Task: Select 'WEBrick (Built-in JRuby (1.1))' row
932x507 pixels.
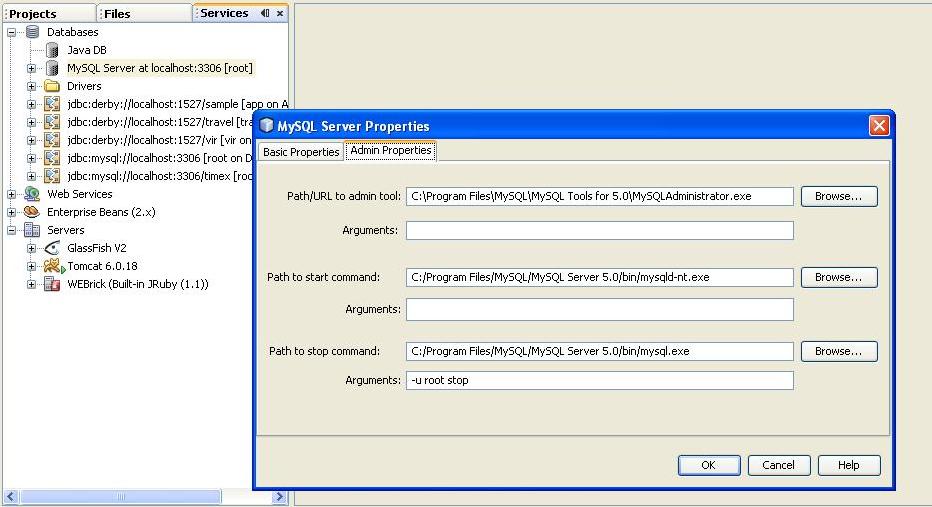Action: coord(138,284)
